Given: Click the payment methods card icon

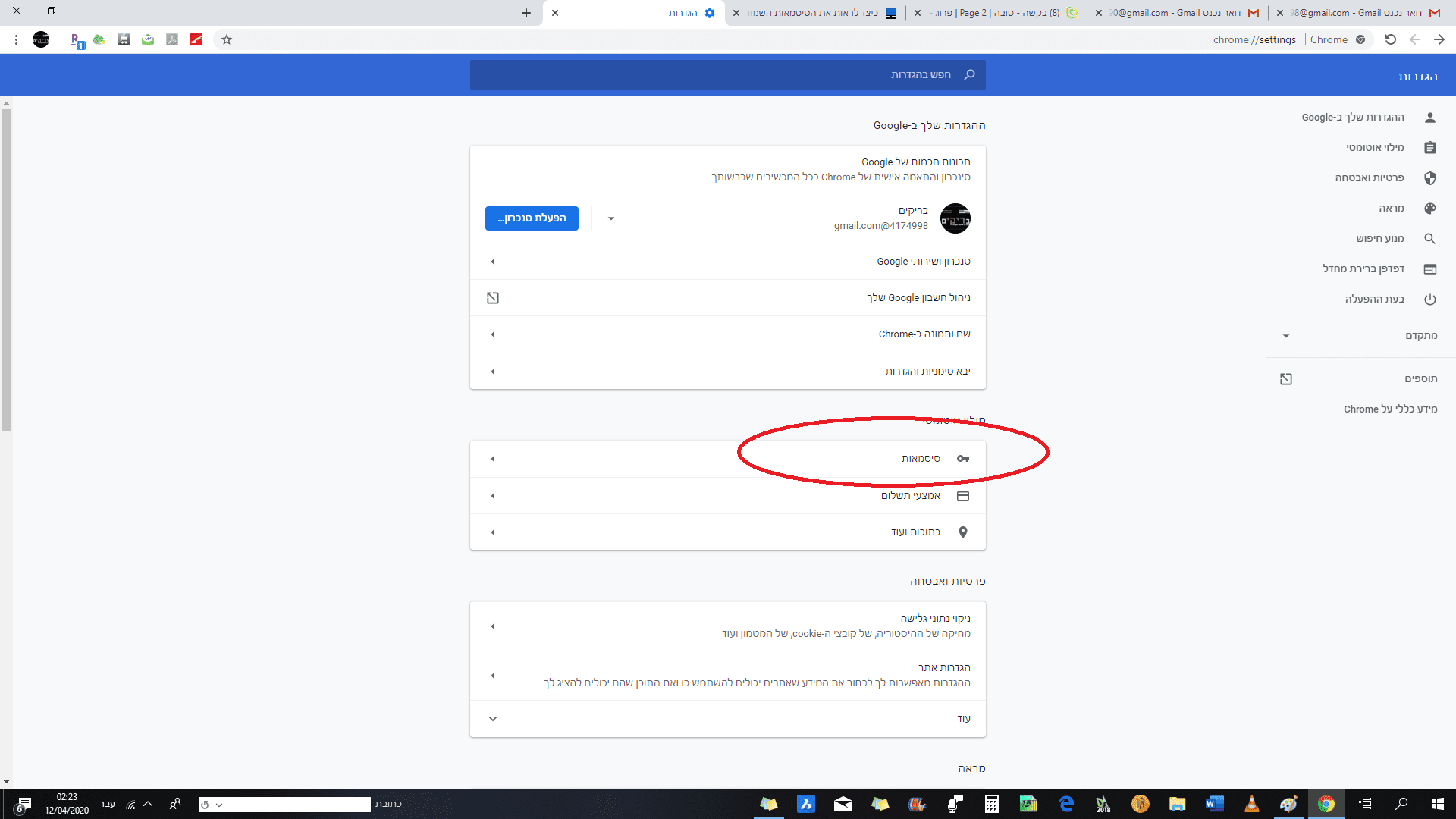Looking at the screenshot, I should [x=963, y=496].
